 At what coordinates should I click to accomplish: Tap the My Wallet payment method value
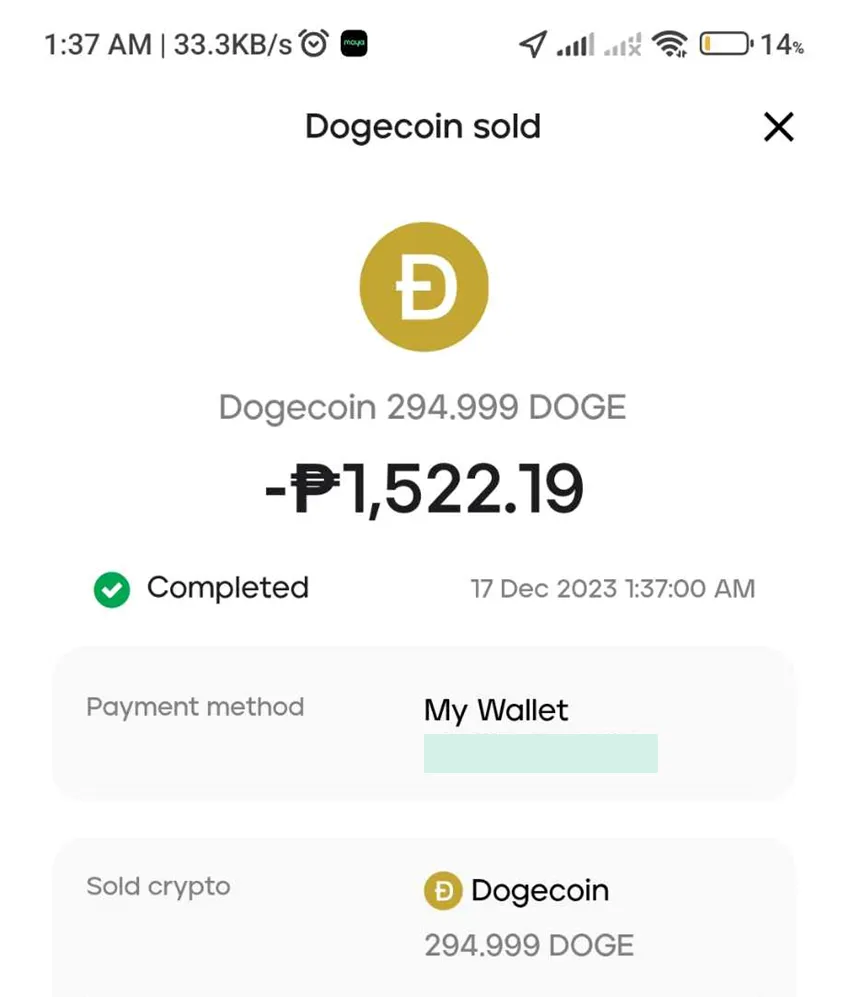click(496, 710)
